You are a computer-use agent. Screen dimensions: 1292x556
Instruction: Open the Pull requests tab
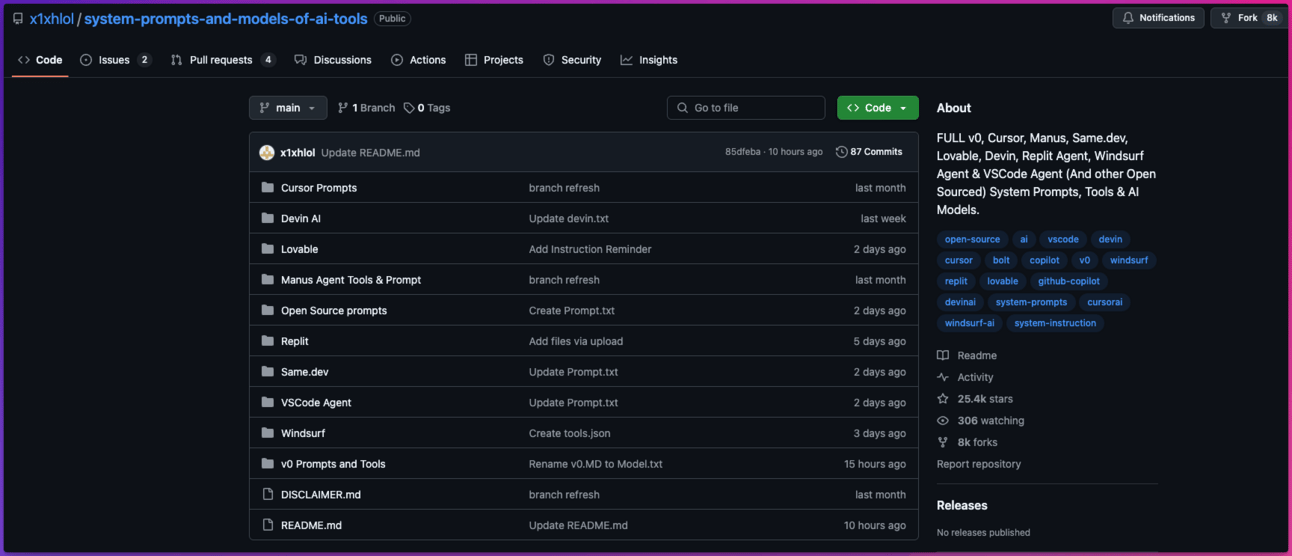pos(222,60)
